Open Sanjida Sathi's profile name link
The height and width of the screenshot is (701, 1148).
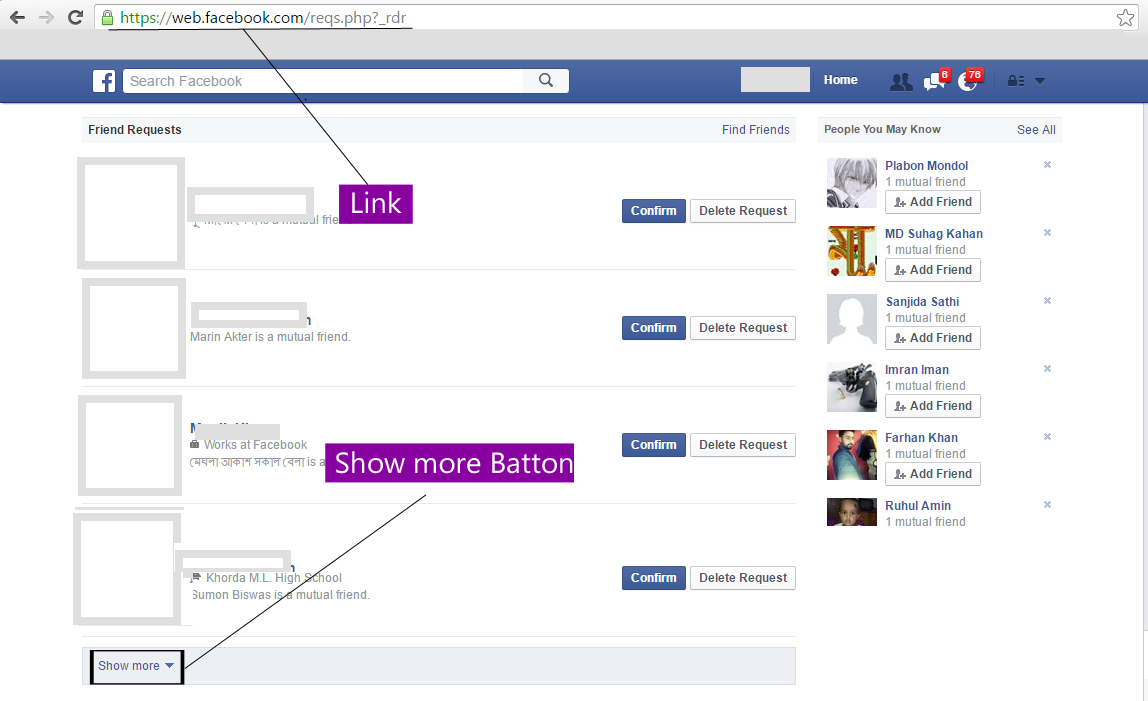922,302
